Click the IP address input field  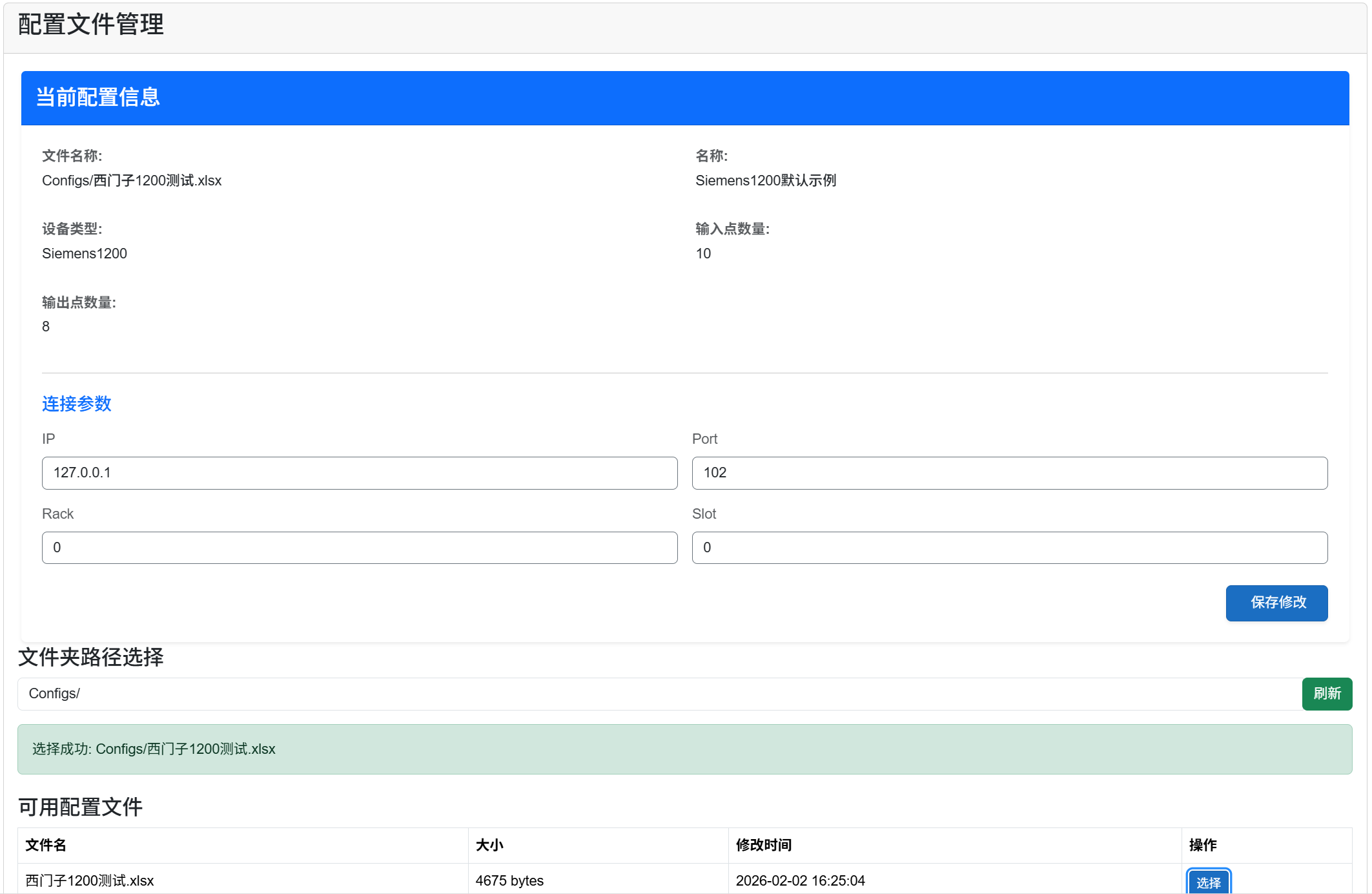pos(359,473)
